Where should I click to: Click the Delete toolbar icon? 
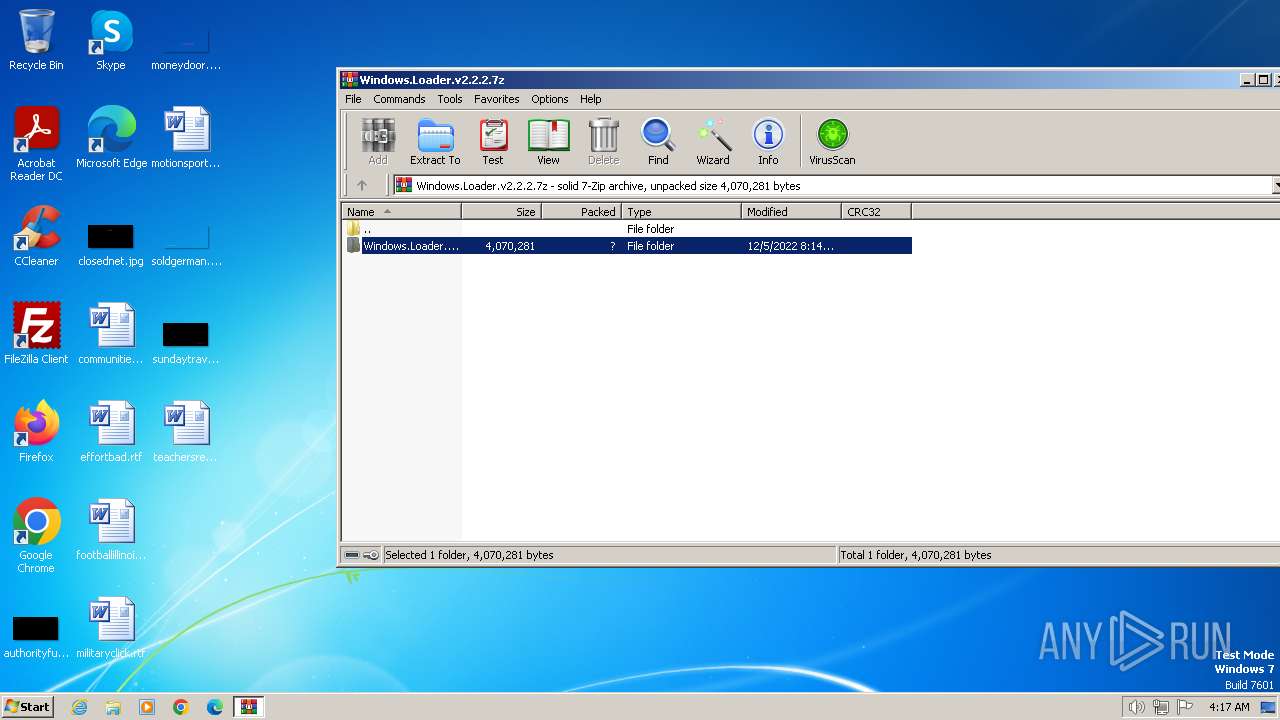click(x=603, y=141)
